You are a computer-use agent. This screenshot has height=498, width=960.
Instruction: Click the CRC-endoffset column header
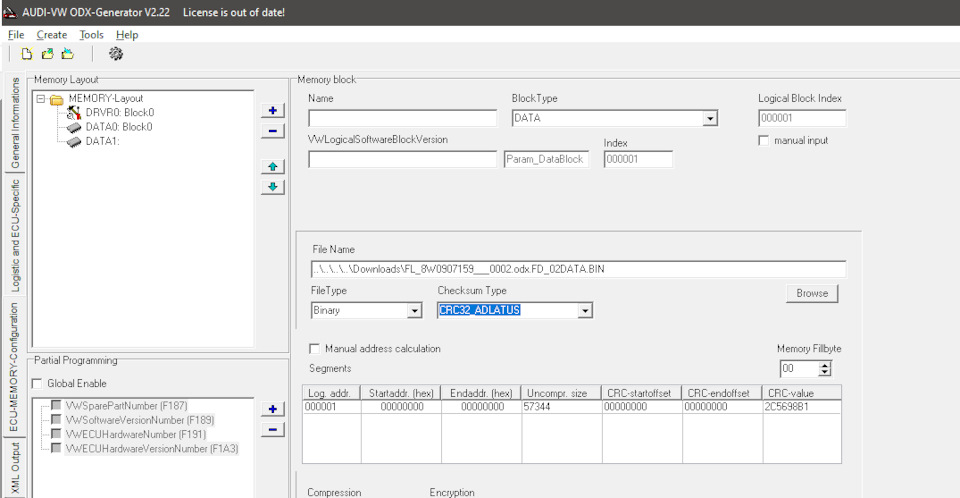[x=722, y=393]
